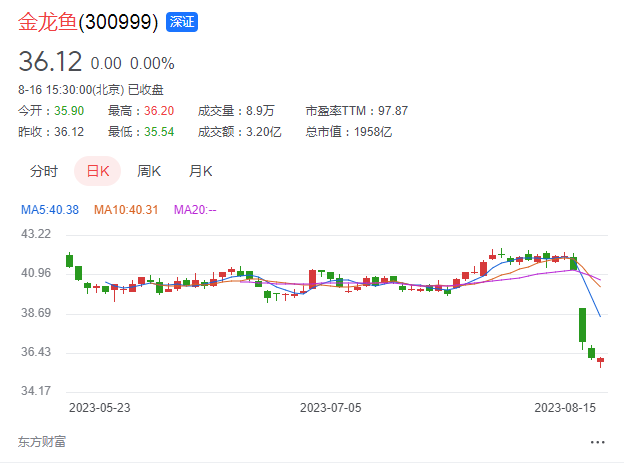Viewport: 624px width, 468px height.
Task: Click the MA20:-- indicator label
Action: pyautogui.click(x=195, y=210)
